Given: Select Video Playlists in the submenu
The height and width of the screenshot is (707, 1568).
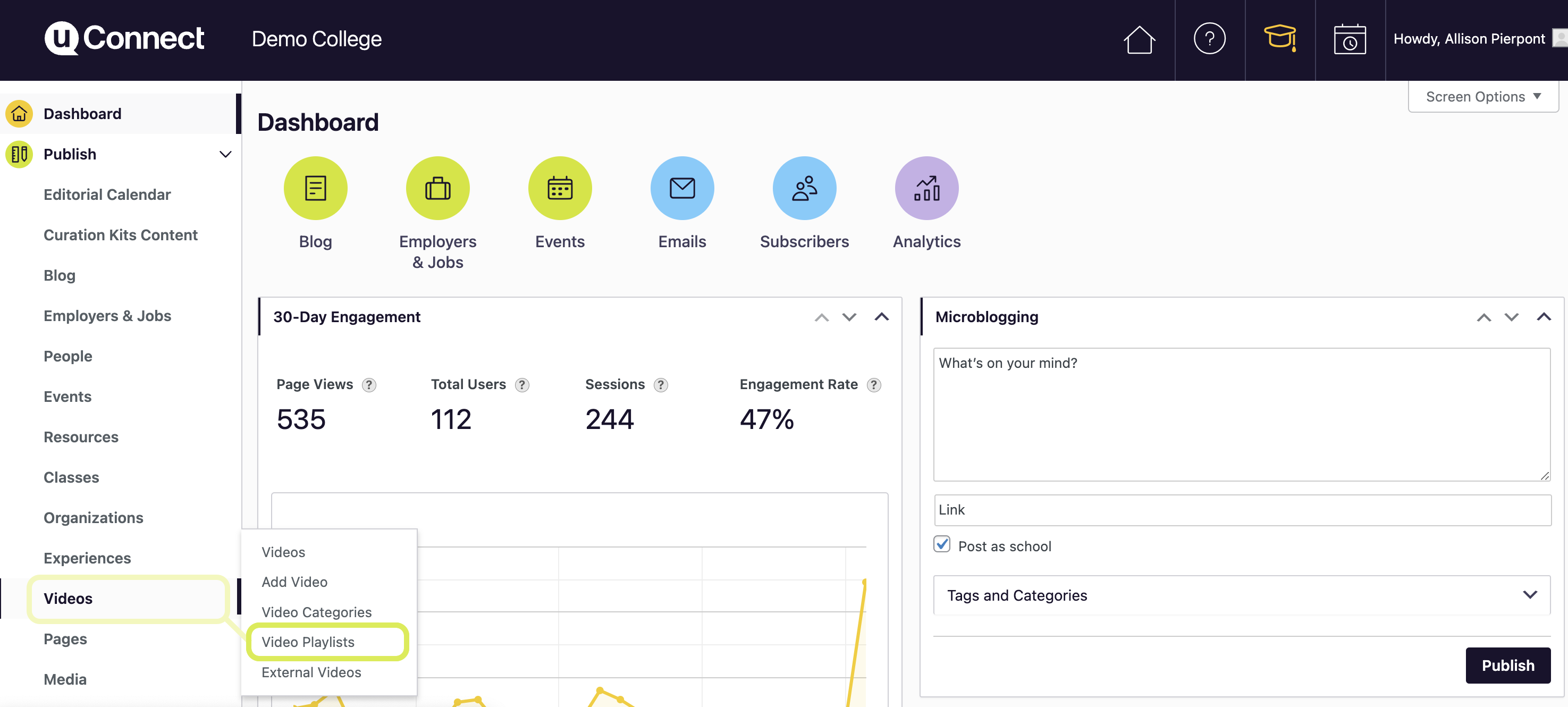Looking at the screenshot, I should click(x=308, y=642).
